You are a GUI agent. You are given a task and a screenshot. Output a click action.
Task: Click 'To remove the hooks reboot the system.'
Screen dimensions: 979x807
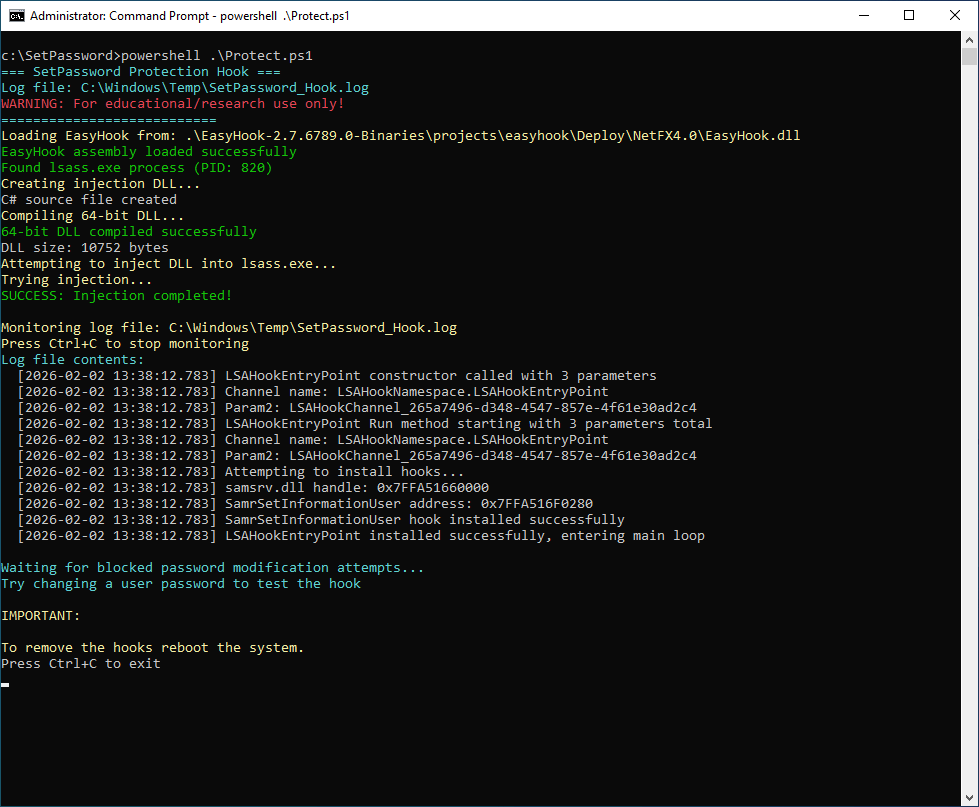coord(152,648)
